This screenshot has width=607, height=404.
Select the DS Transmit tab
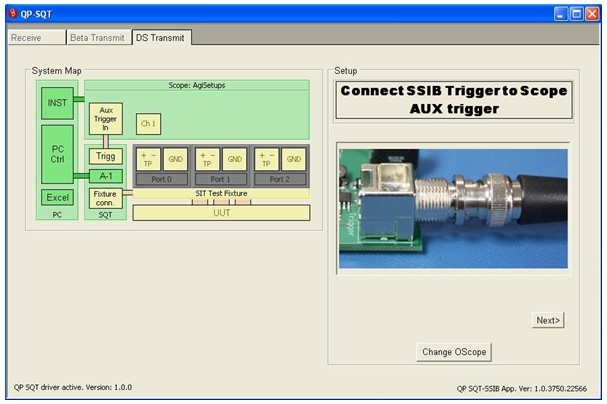(x=161, y=38)
